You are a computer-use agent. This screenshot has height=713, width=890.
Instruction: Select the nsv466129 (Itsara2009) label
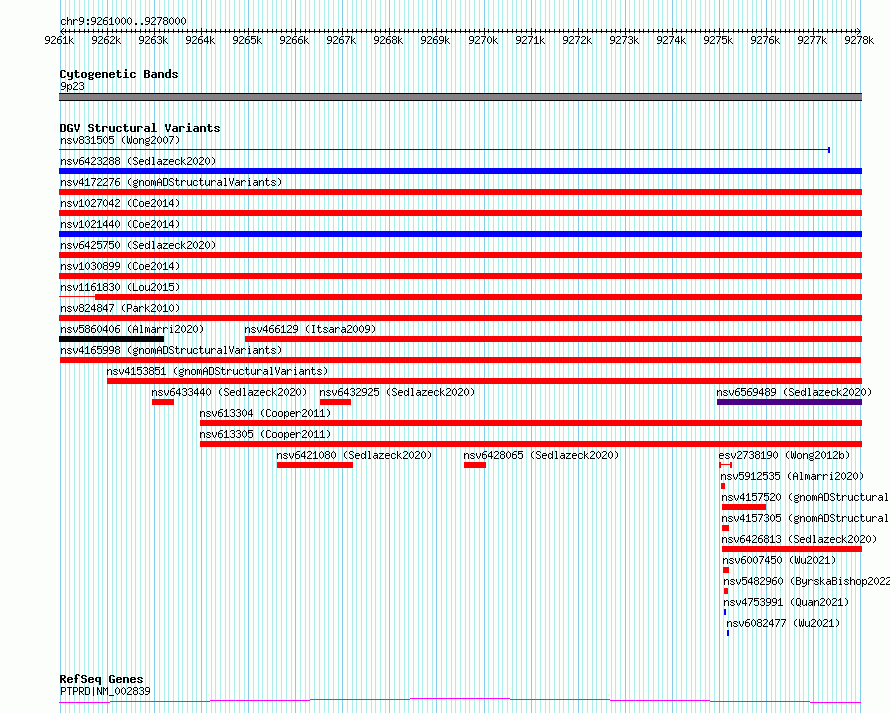310,329
